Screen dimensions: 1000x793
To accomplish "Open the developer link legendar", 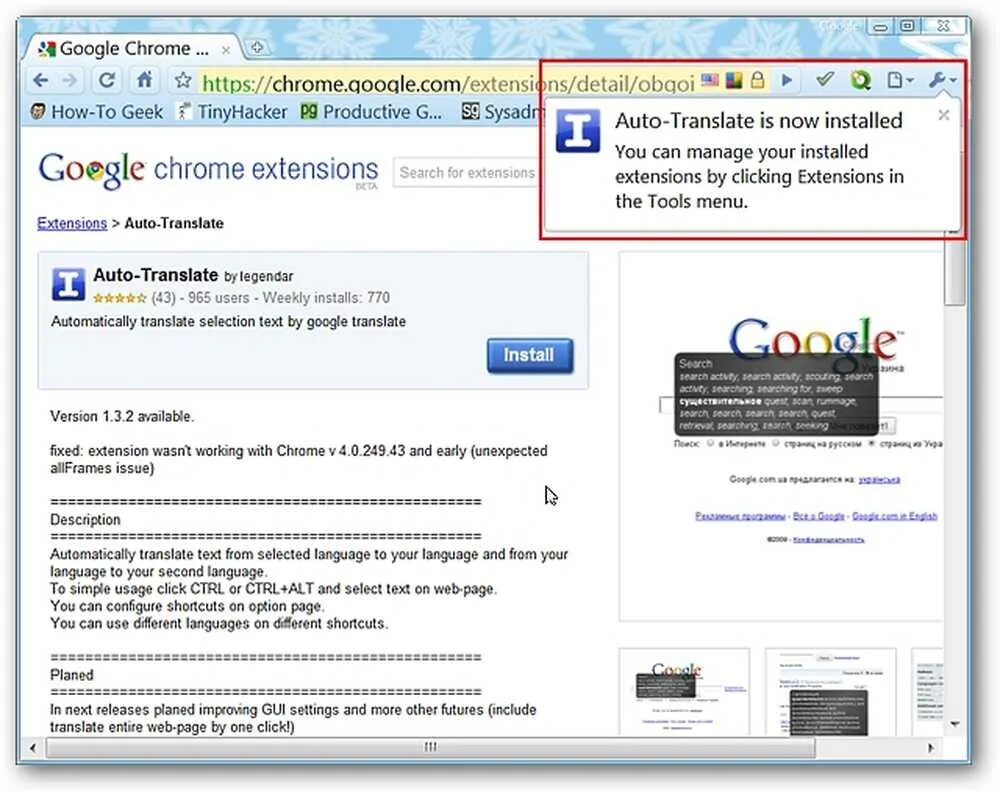I will (267, 276).
